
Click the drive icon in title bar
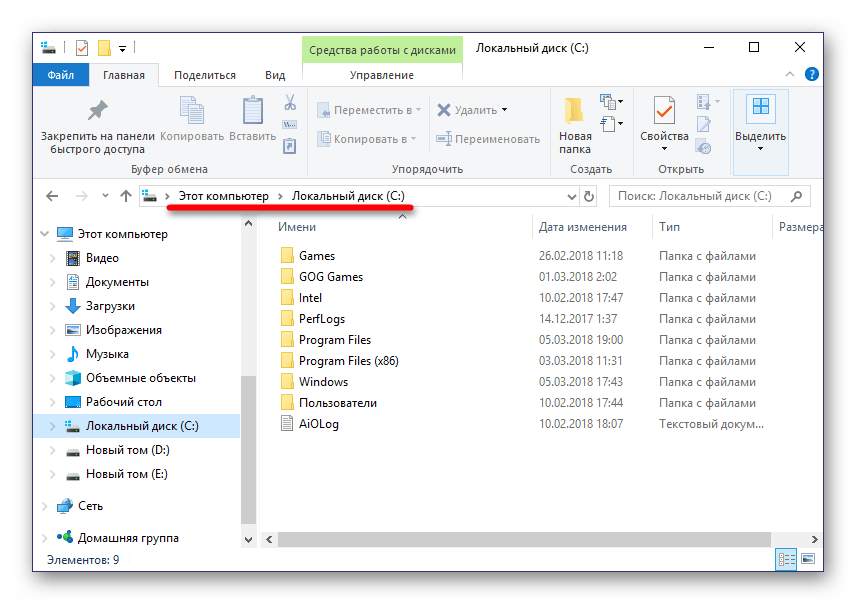pos(48,48)
